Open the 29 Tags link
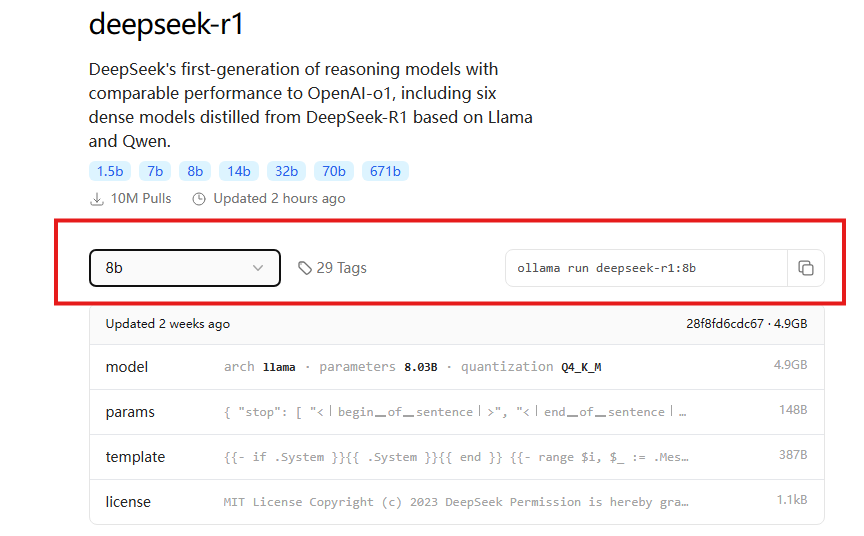The width and height of the screenshot is (864, 536). pyautogui.click(x=333, y=268)
